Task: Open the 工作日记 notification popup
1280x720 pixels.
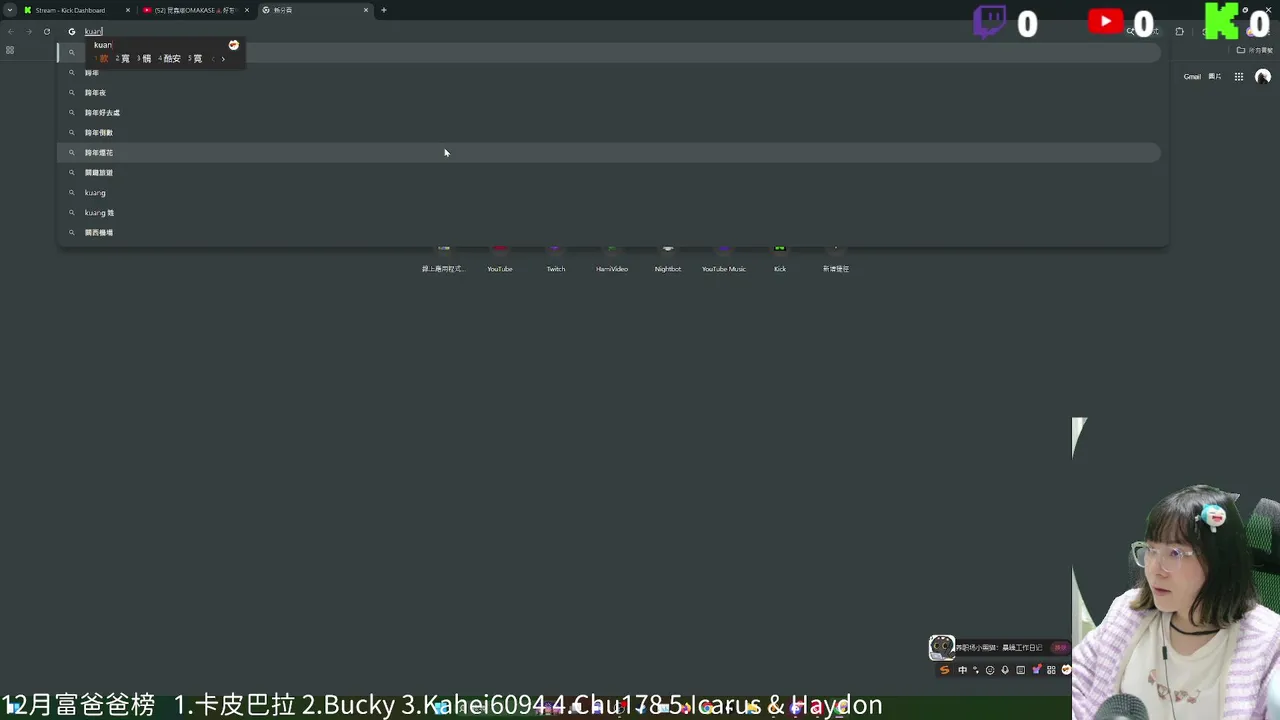Action: pyautogui.click(x=1000, y=648)
